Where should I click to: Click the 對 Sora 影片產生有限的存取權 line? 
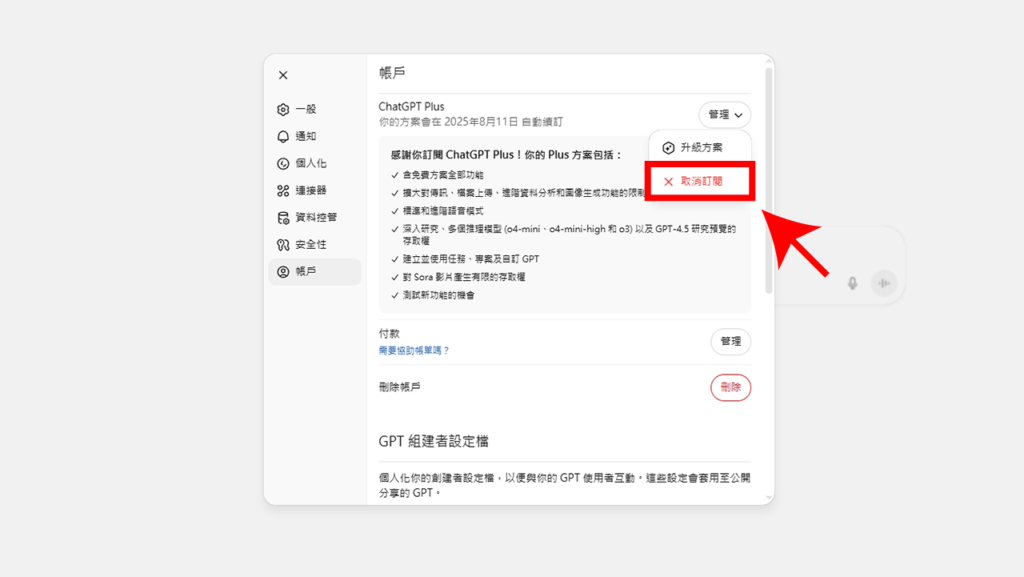464,277
